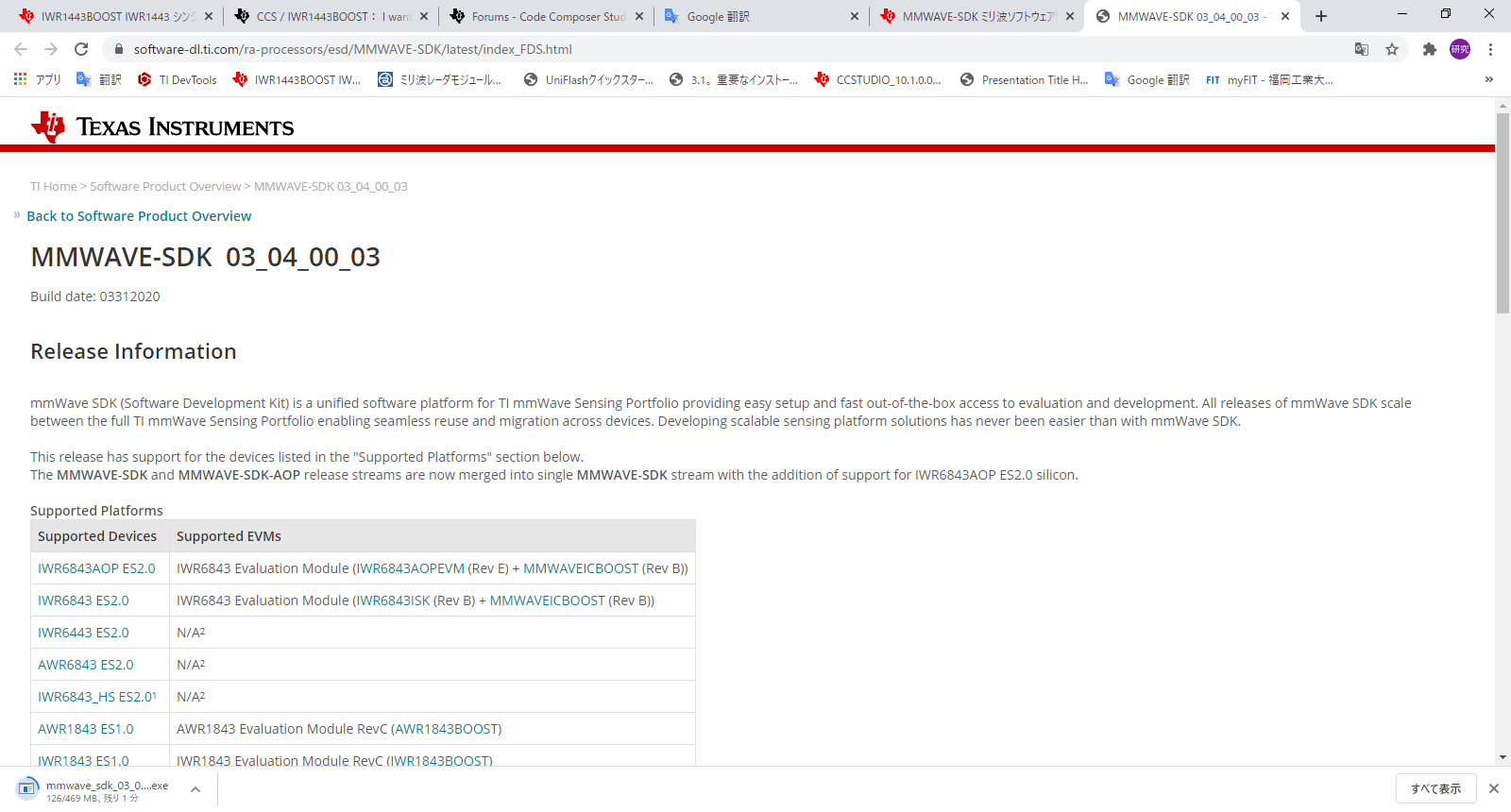Show more bookmarks with the overflow chevron
1511x812 pixels.
[x=1489, y=80]
